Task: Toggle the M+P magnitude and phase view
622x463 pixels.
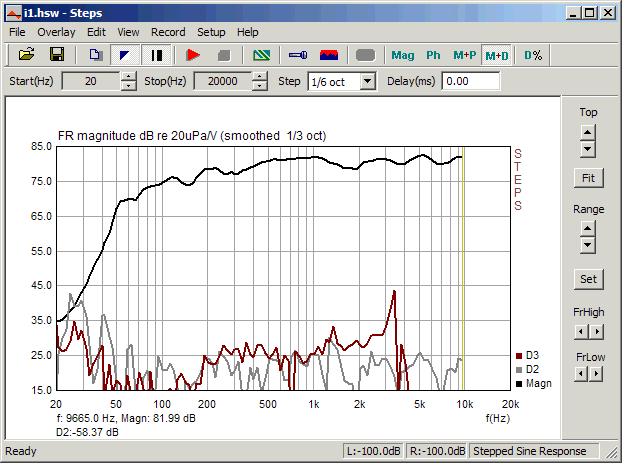Action: click(x=464, y=55)
